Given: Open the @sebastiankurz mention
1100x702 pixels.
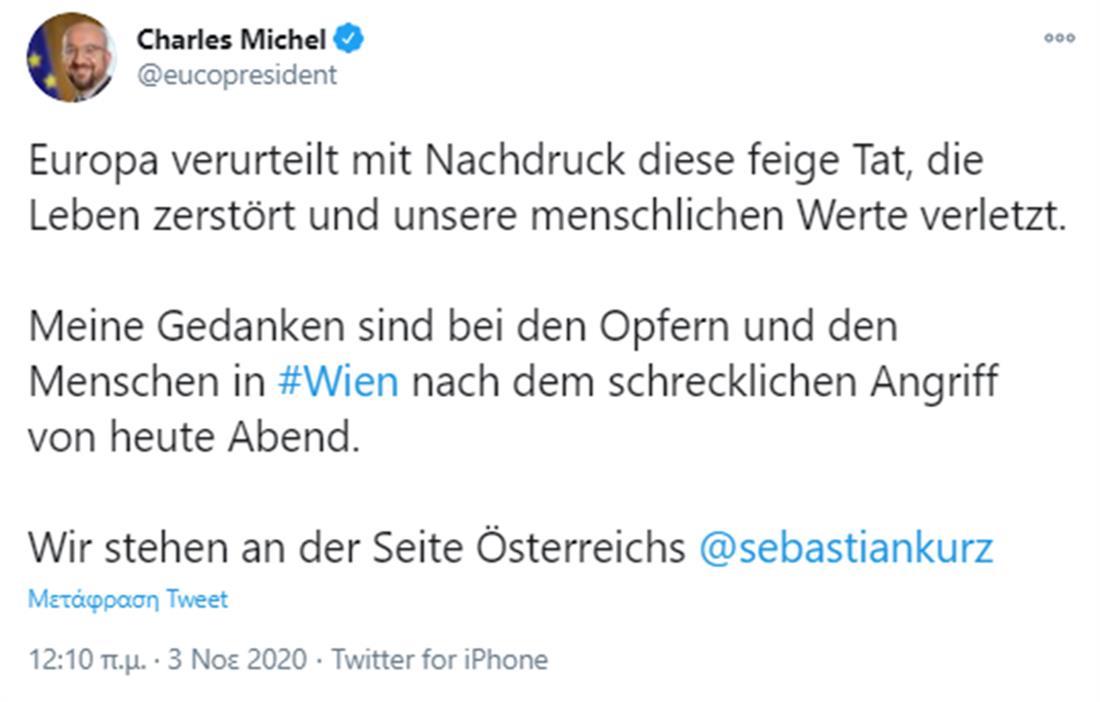Looking at the screenshot, I should [845, 548].
